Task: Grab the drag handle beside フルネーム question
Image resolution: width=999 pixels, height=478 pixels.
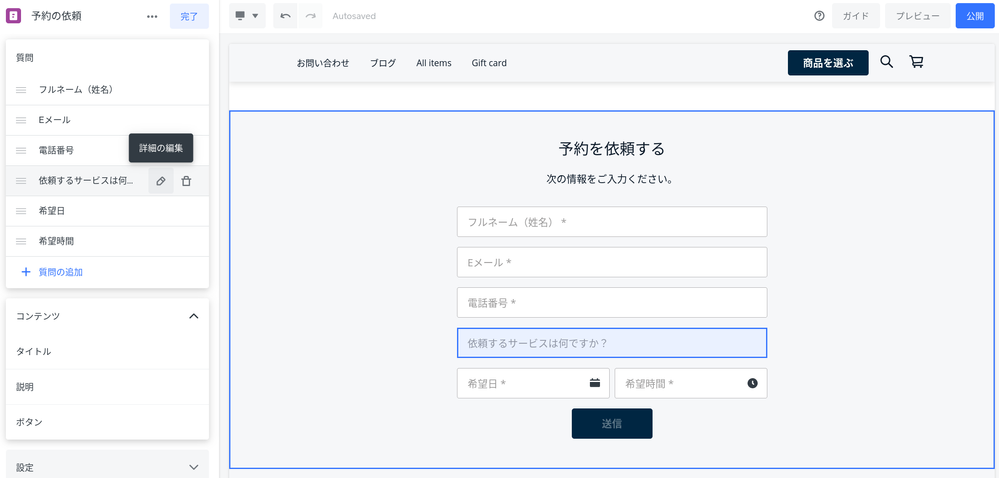Action: (21, 90)
